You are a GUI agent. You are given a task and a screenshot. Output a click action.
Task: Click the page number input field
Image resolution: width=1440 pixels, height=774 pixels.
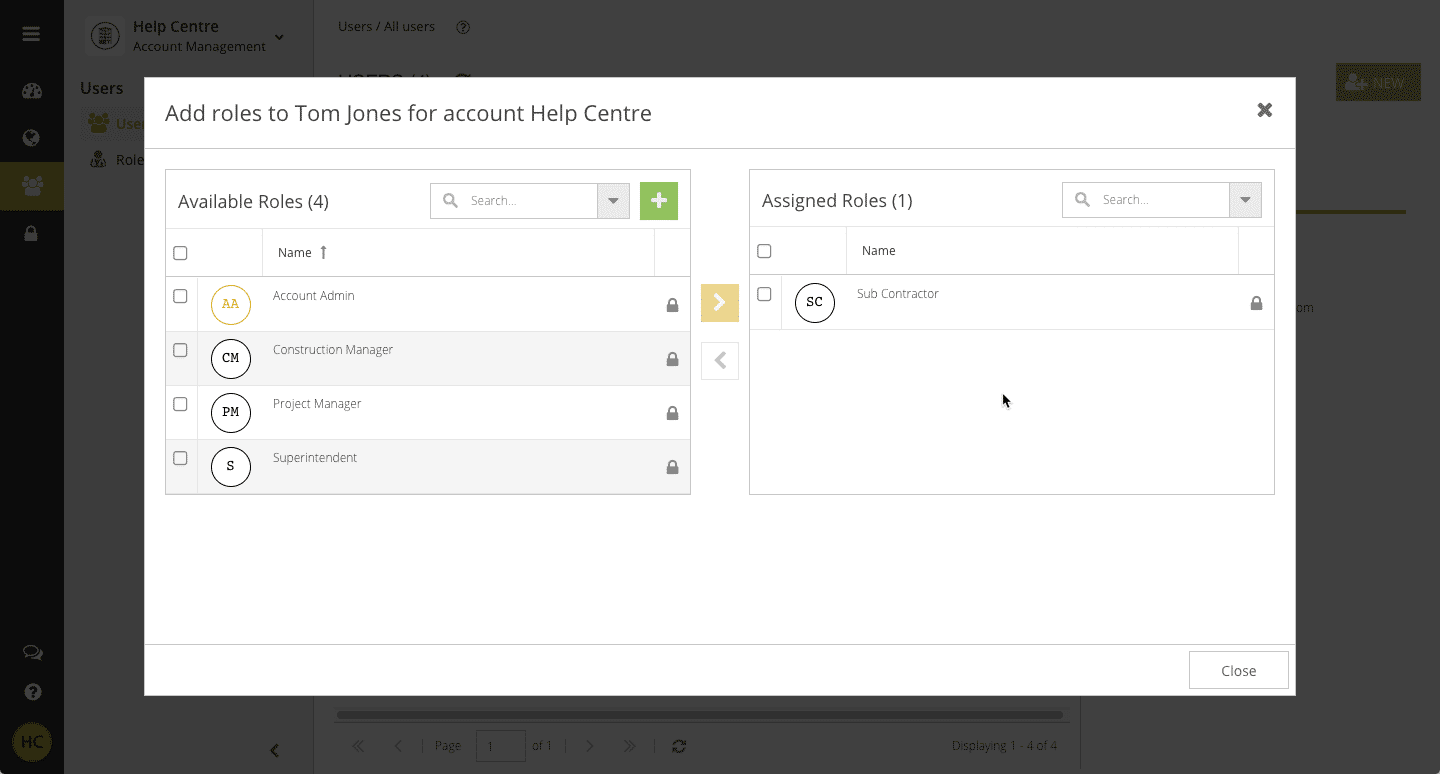(x=501, y=746)
